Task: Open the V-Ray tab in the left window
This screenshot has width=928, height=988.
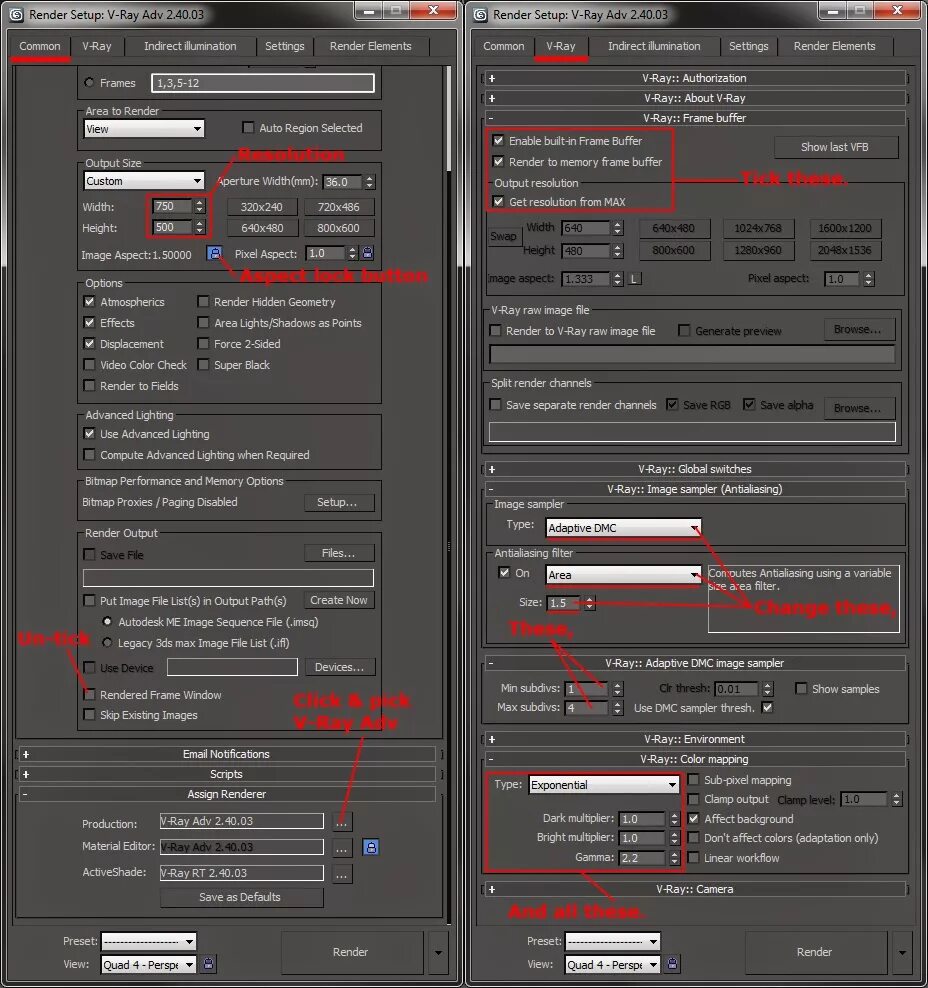Action: (x=96, y=46)
